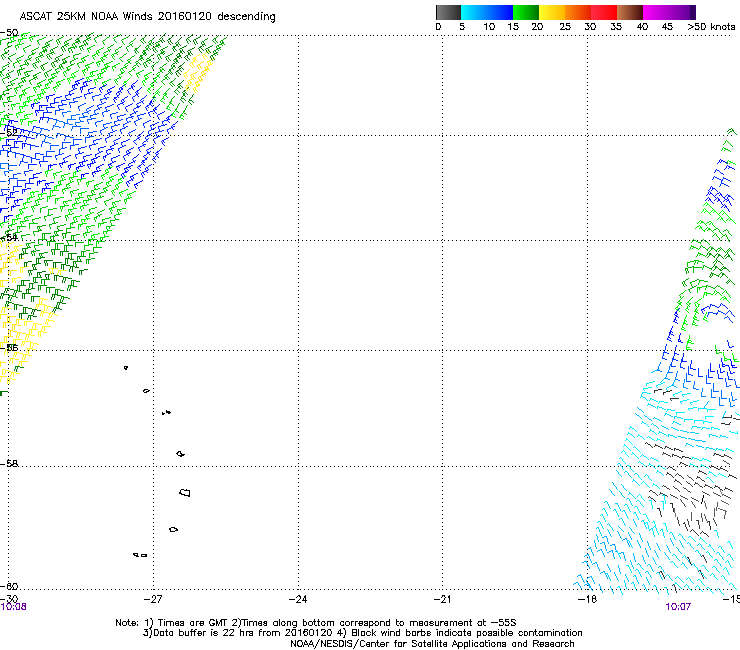Click the '-24' longitude axis label
The height and width of the screenshot is (650, 740).
pyautogui.click(x=298, y=599)
